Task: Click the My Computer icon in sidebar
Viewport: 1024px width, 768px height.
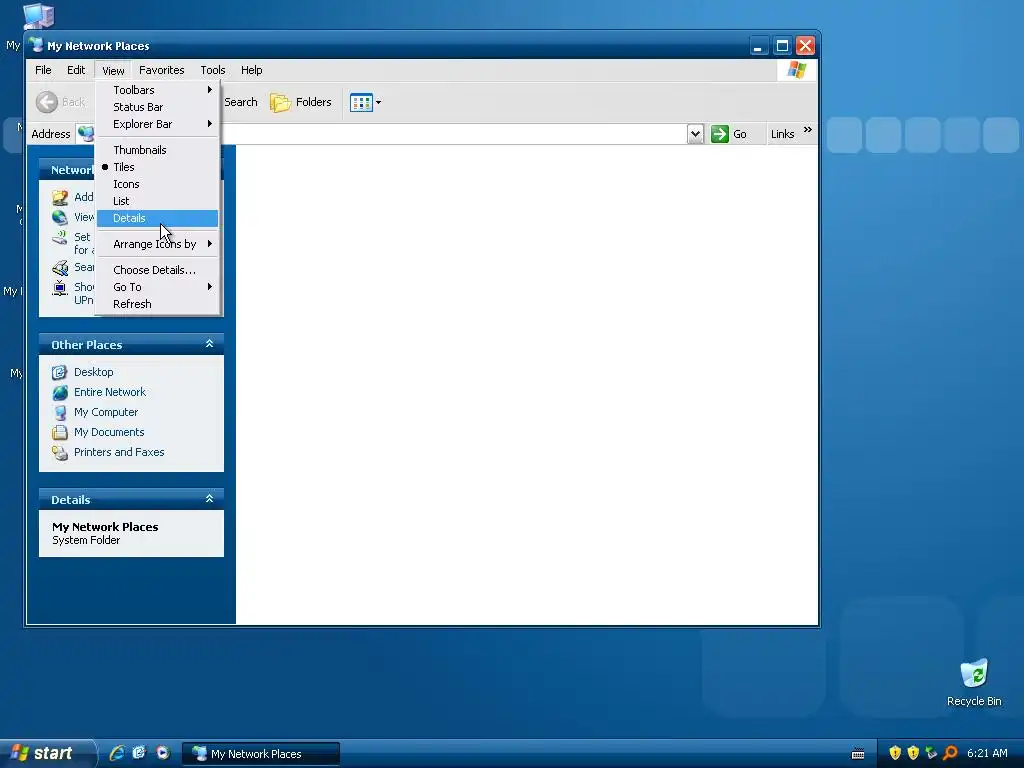Action: click(x=59, y=412)
